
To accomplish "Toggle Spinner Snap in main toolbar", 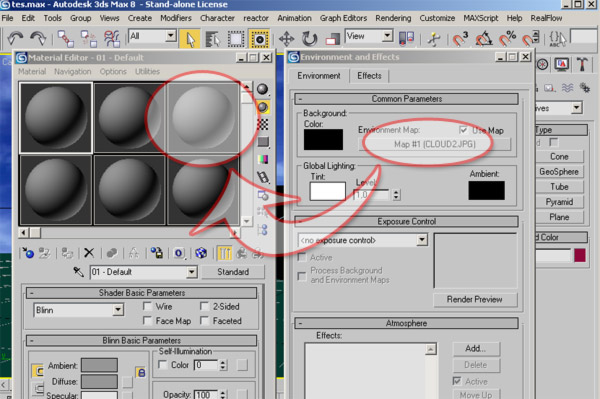I will click(531, 39).
